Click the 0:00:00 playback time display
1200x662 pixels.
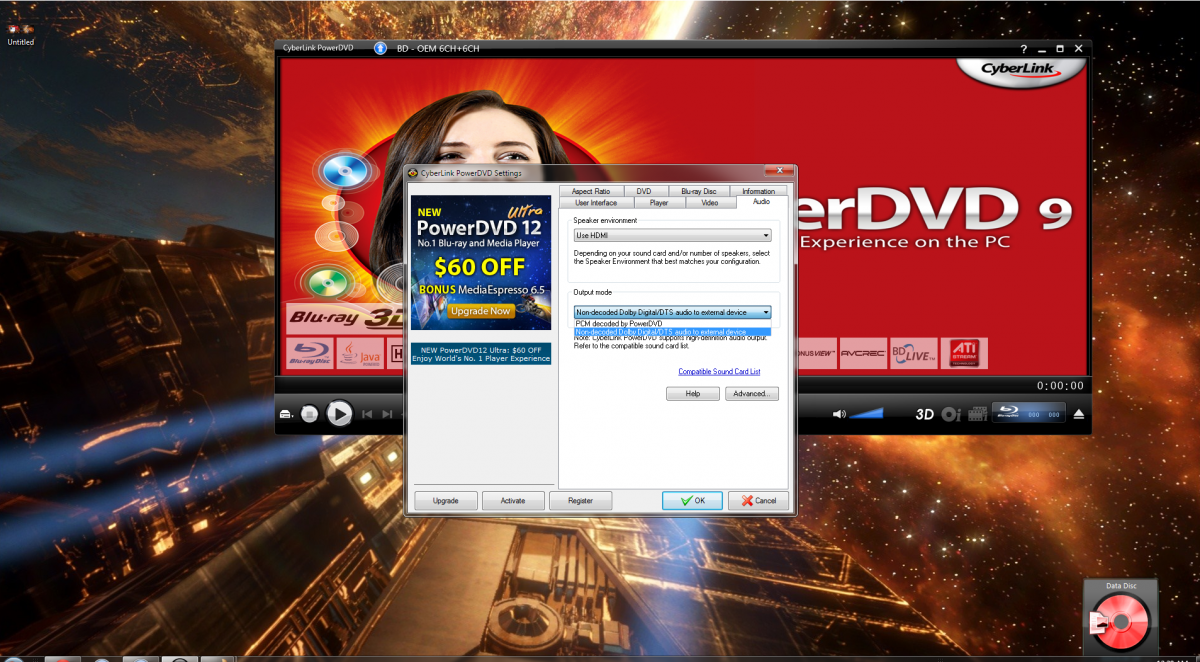(1060, 385)
